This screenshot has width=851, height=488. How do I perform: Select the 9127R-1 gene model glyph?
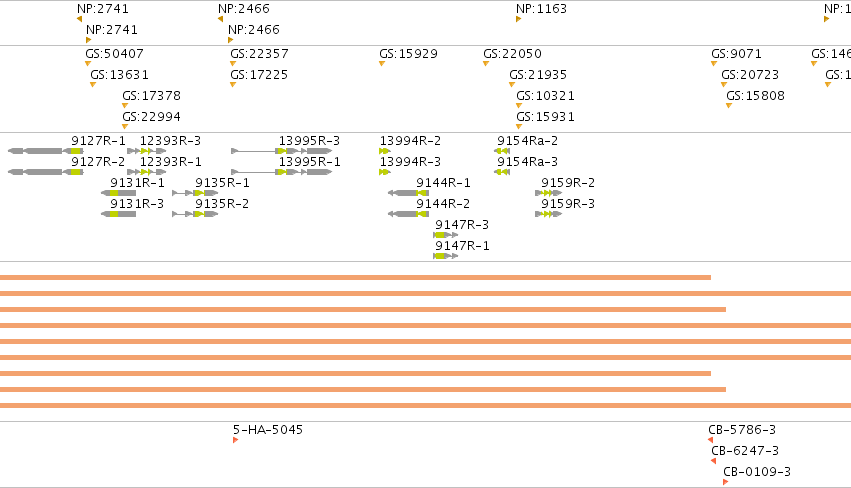(x=46, y=151)
